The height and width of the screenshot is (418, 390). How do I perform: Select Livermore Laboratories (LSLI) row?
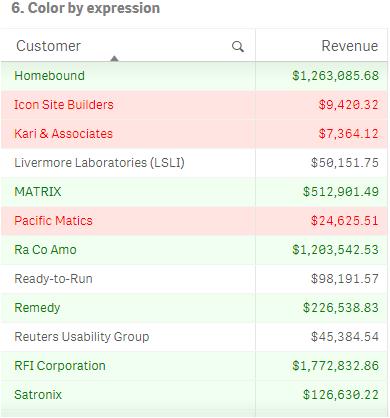coord(194,163)
